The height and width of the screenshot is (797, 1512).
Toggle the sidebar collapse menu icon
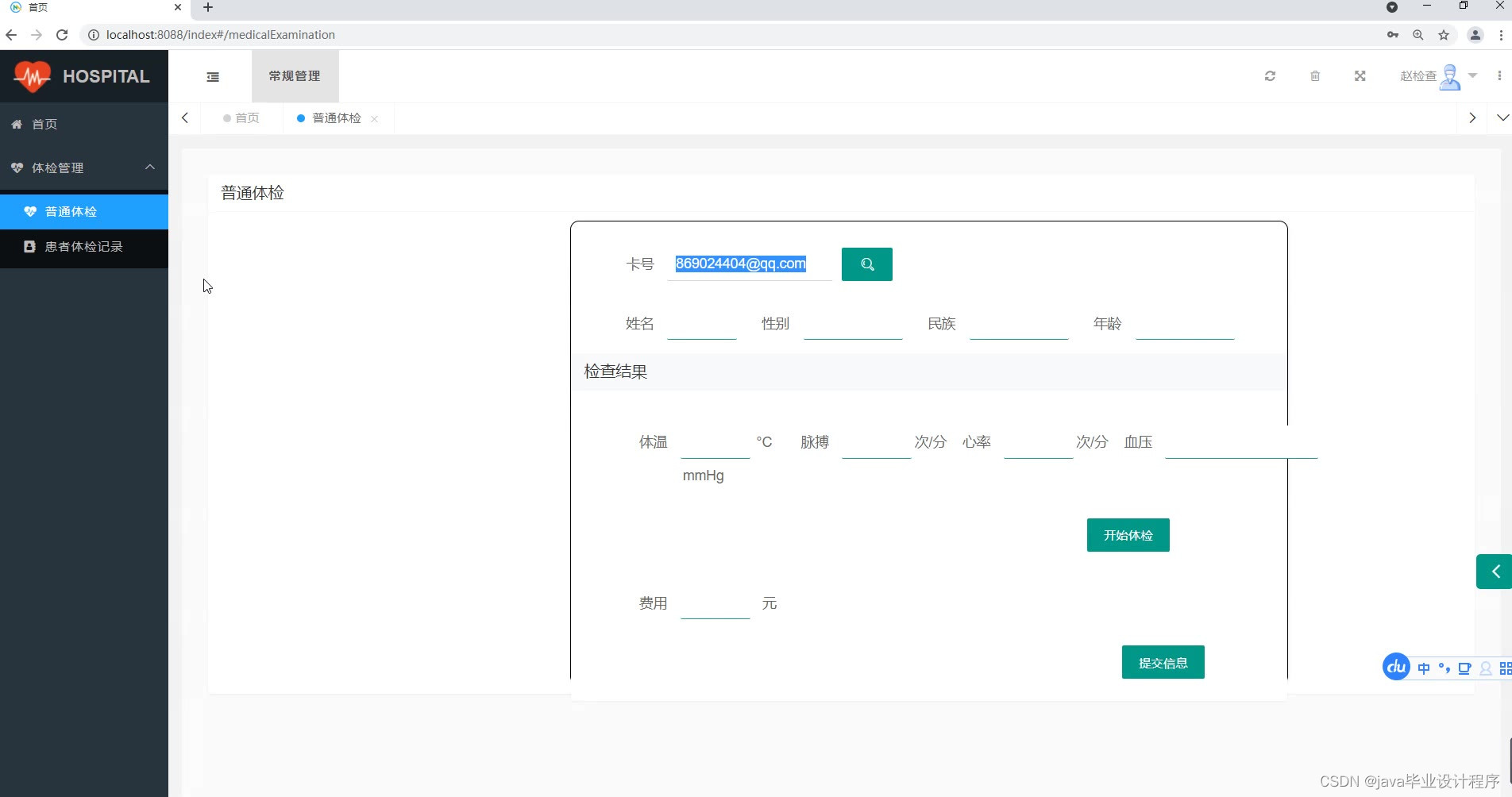pos(213,77)
